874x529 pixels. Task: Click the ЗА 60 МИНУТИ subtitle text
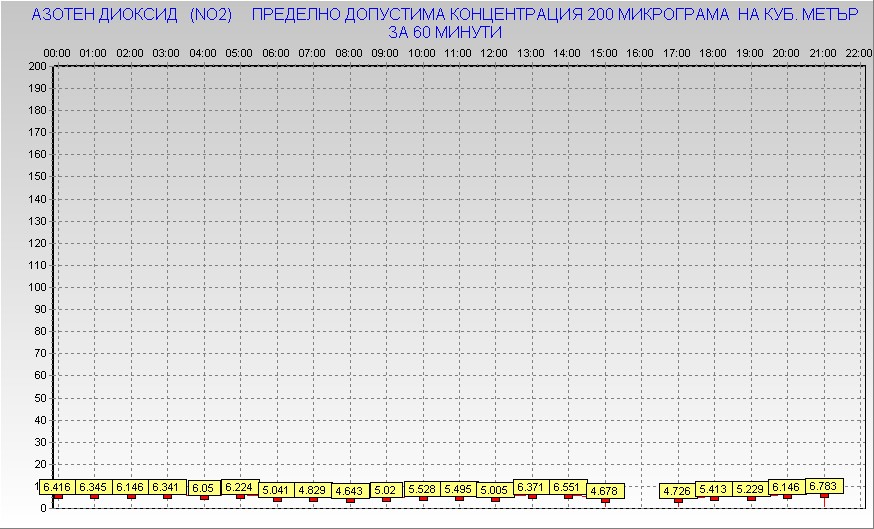pyautogui.click(x=445, y=32)
